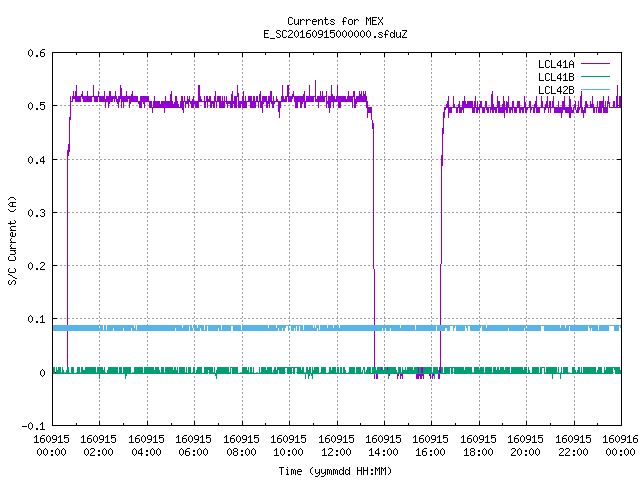This screenshot has width=640, height=480.
Task: Click the x-axis label 'Time (yymmdd HH:MM)'
Action: click(335, 471)
